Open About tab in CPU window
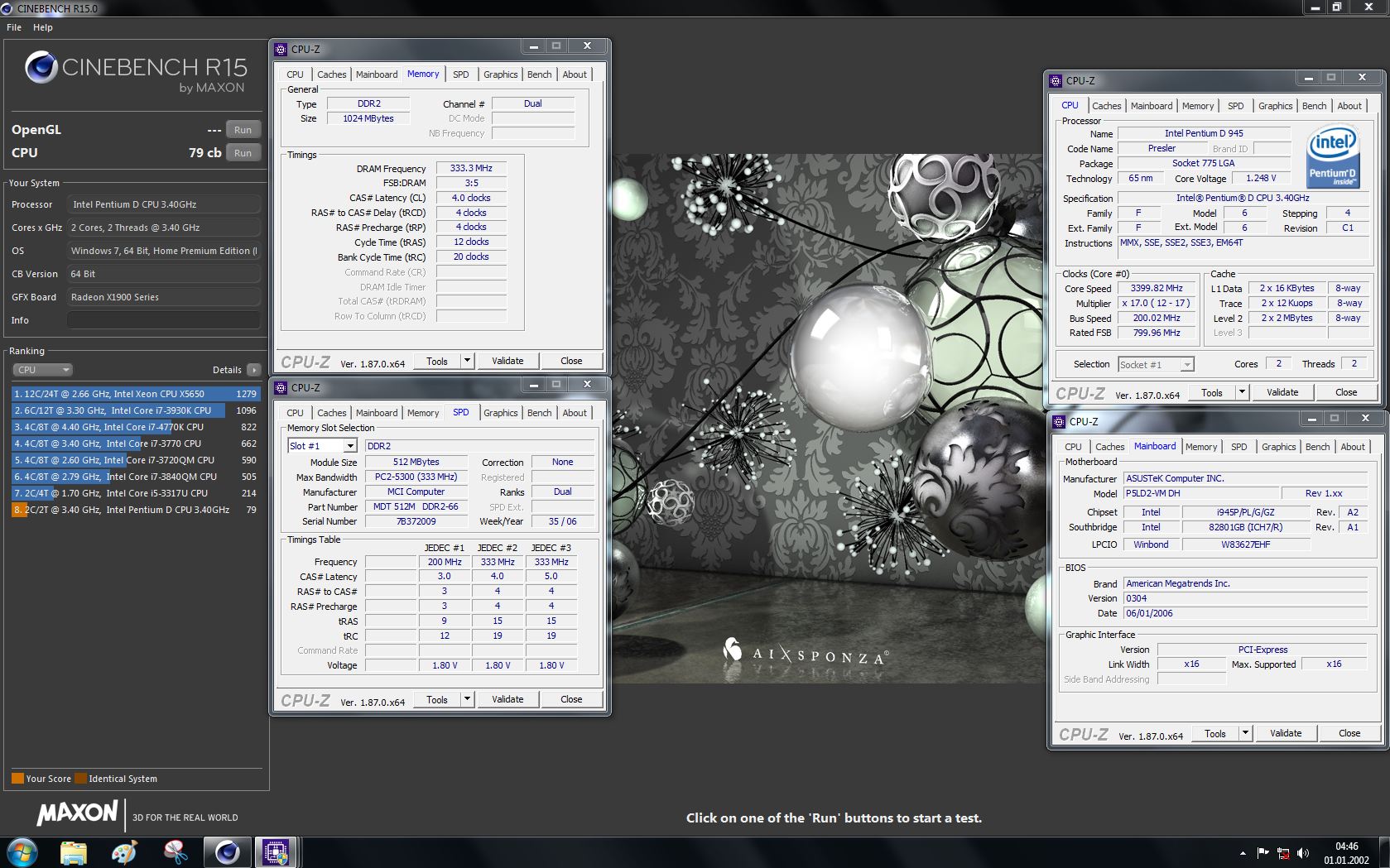The height and width of the screenshot is (868, 1390). pos(1349,106)
